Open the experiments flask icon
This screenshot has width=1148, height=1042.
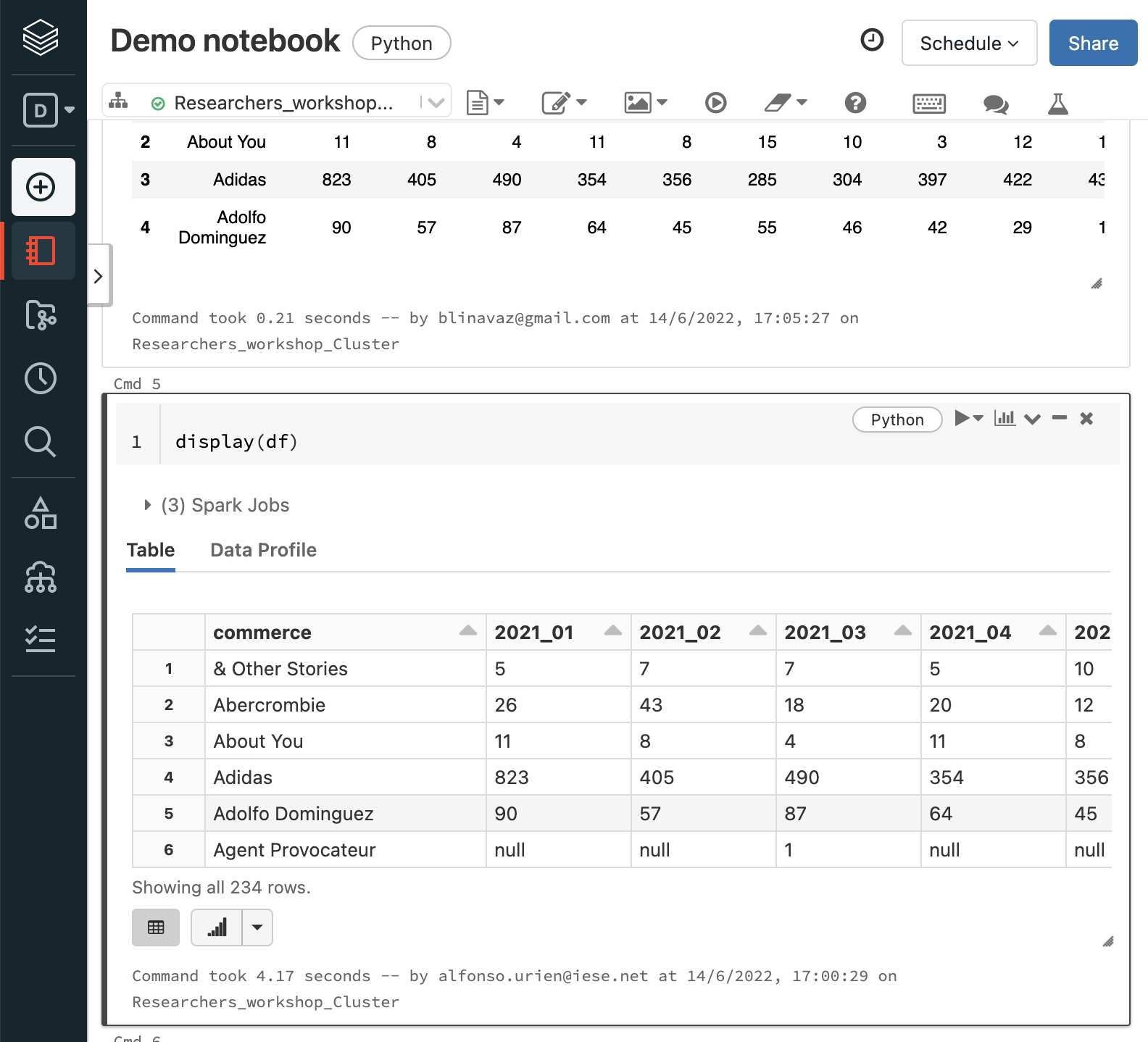[1058, 104]
